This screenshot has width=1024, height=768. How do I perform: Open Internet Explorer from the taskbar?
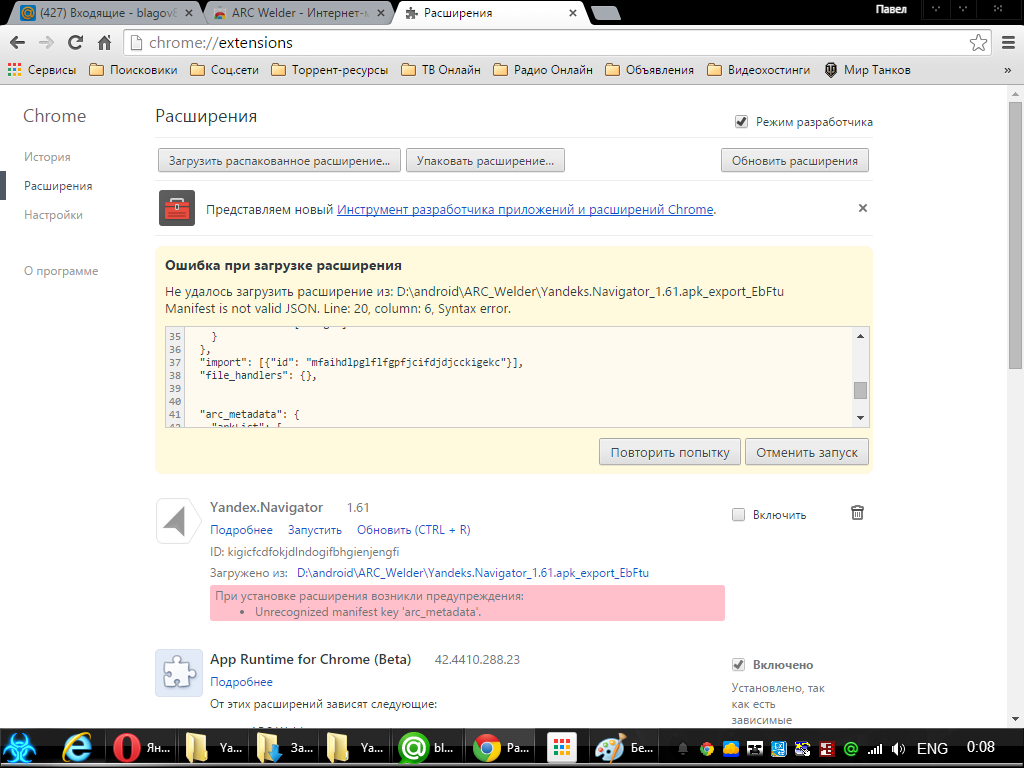[77, 747]
